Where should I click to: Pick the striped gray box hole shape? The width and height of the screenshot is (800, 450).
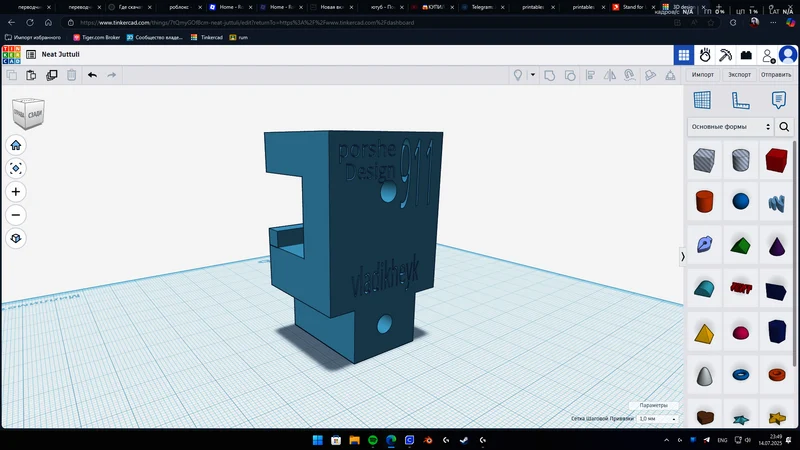(704, 160)
